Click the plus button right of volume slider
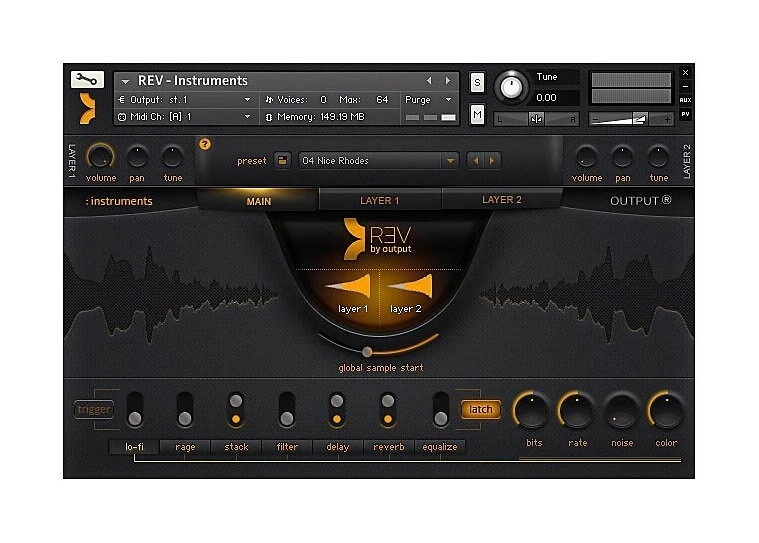This screenshot has width=759, height=543. click(667, 119)
